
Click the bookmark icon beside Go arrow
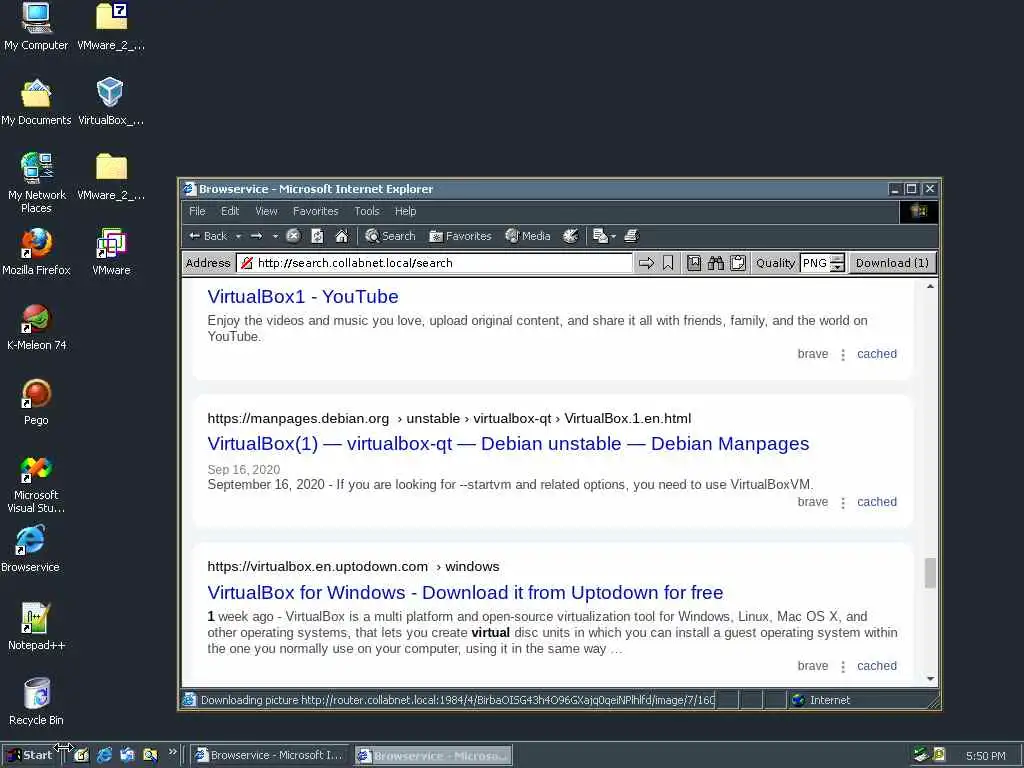point(668,263)
